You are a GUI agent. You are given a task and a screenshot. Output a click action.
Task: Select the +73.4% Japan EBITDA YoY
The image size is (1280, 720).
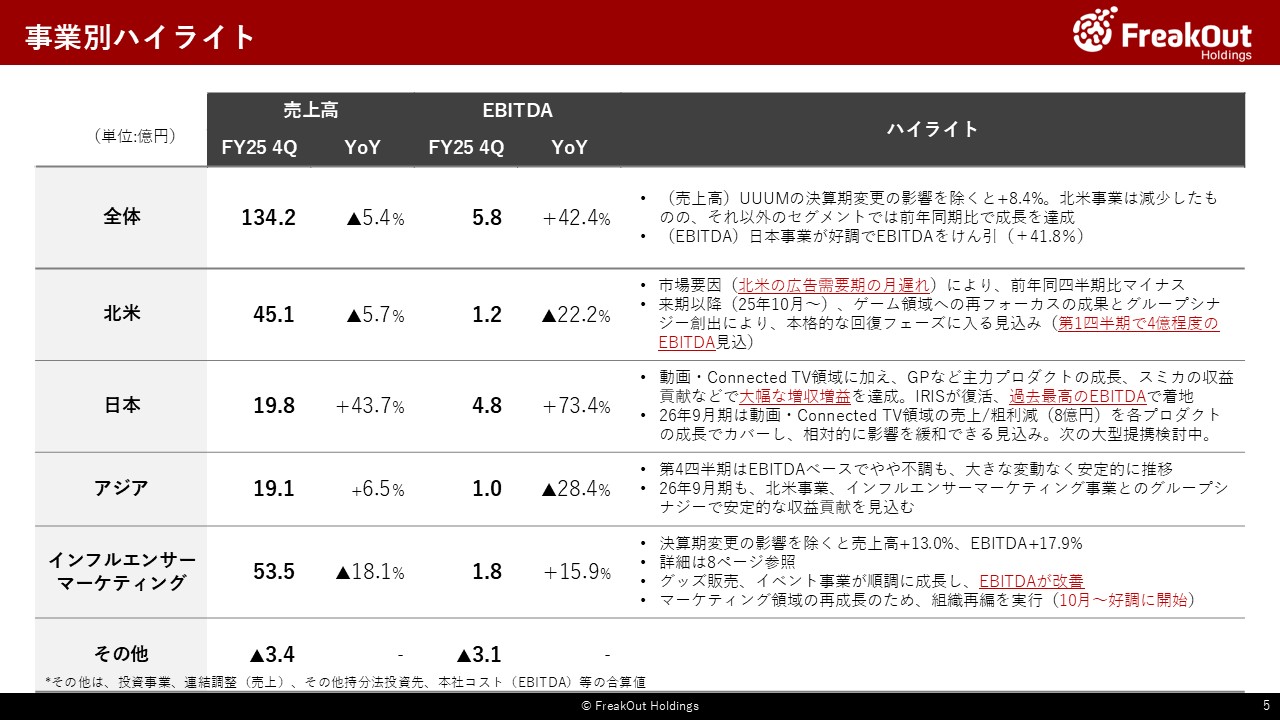click(576, 407)
